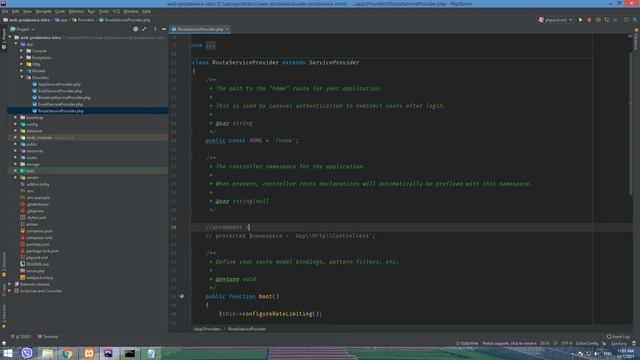Expand the bootstrap folder
The height and width of the screenshot is (360, 640).
(x=16, y=118)
